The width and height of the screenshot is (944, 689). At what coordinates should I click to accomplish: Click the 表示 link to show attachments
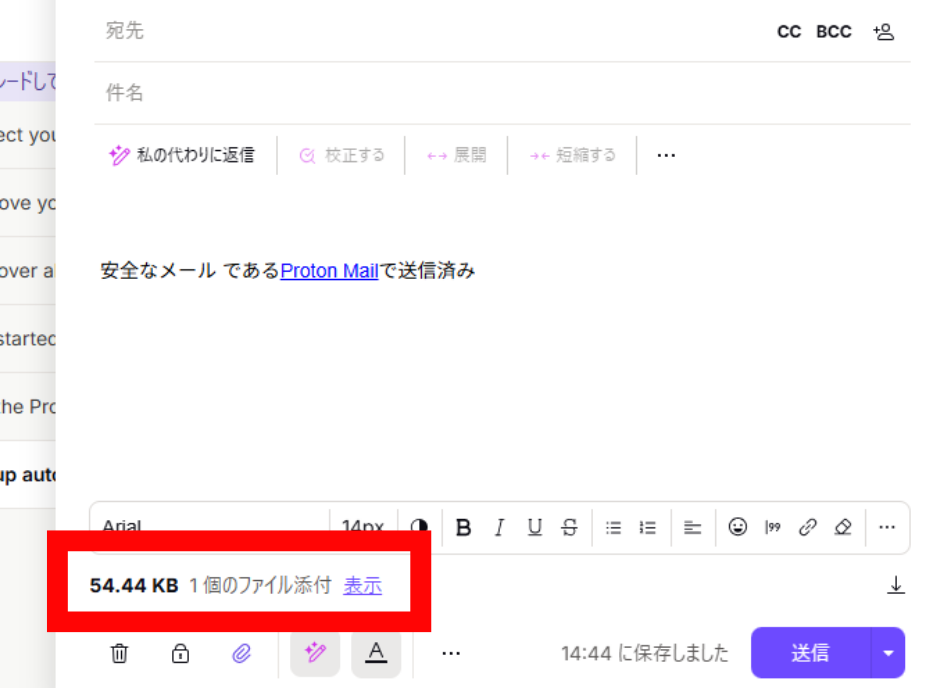(362, 585)
